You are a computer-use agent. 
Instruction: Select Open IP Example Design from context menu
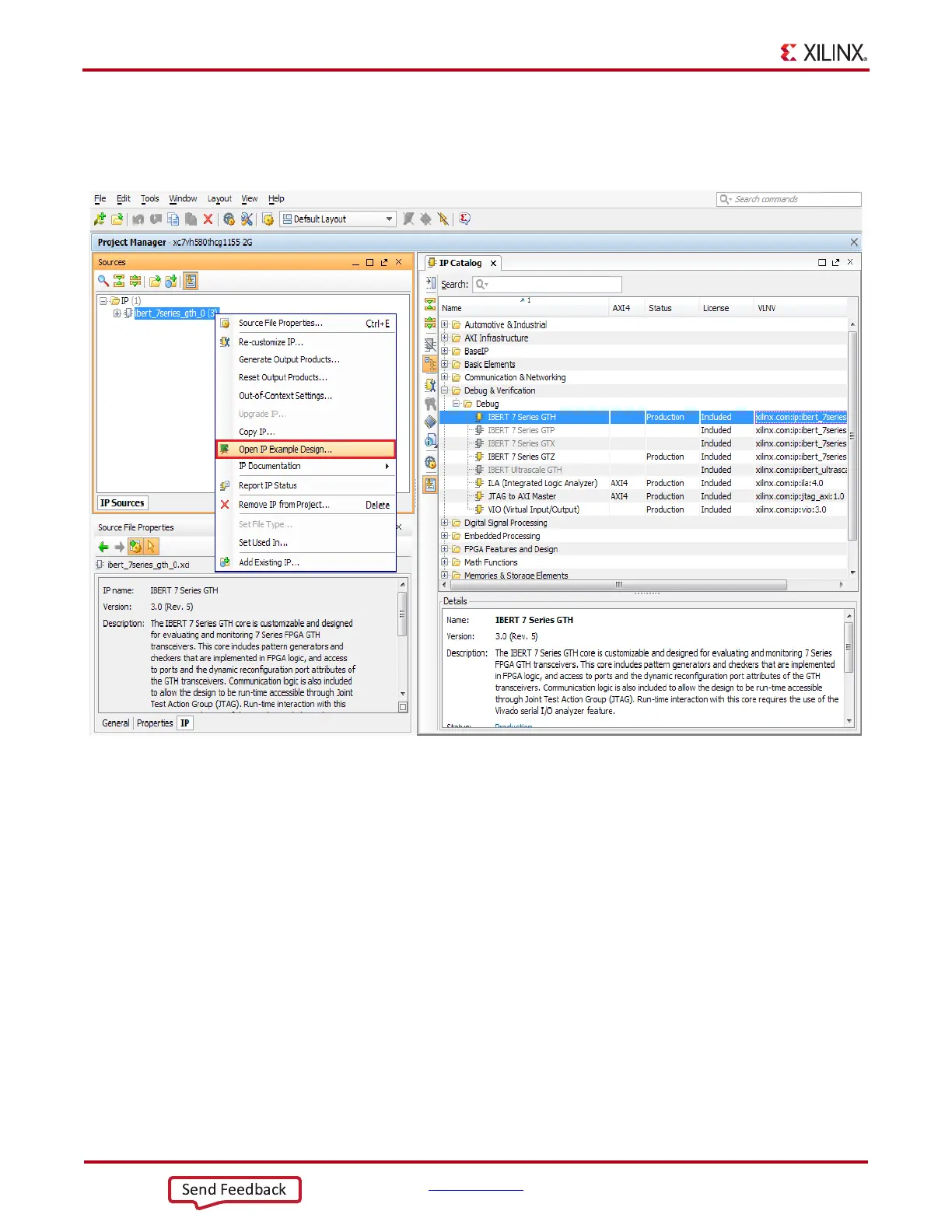coord(306,450)
